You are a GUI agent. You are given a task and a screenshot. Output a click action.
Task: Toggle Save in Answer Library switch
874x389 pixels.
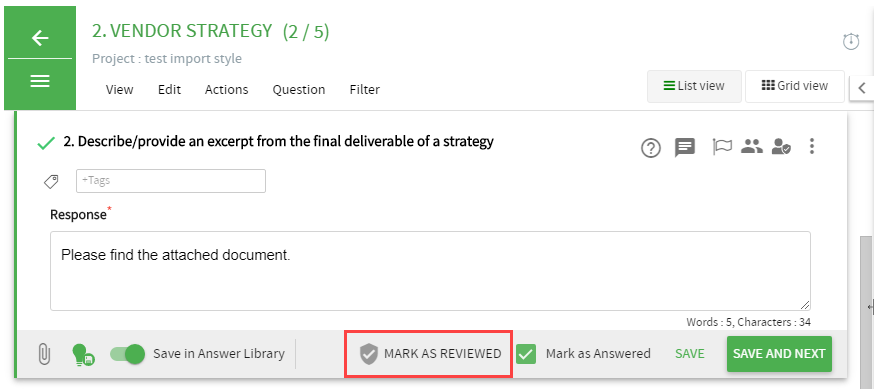coord(127,354)
